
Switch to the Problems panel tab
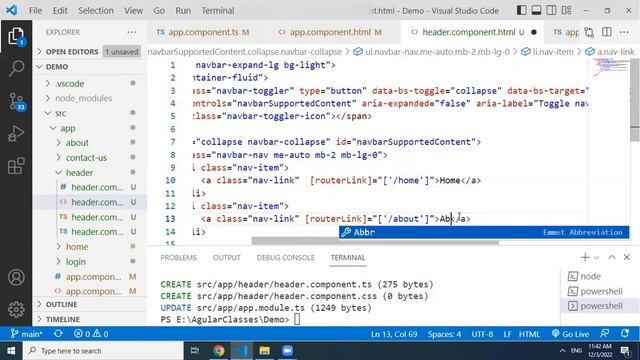pyautogui.click(x=178, y=258)
